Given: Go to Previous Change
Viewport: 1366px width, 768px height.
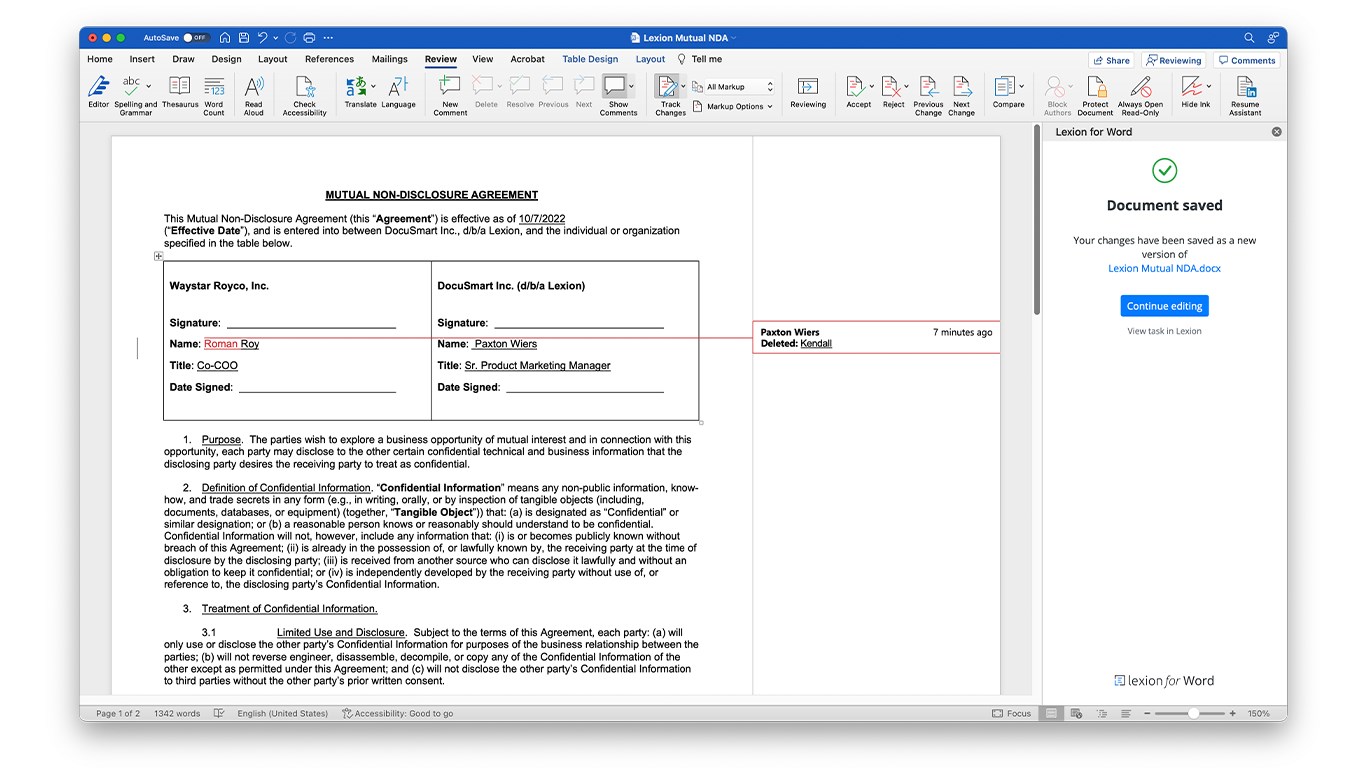Looking at the screenshot, I should 928,95.
